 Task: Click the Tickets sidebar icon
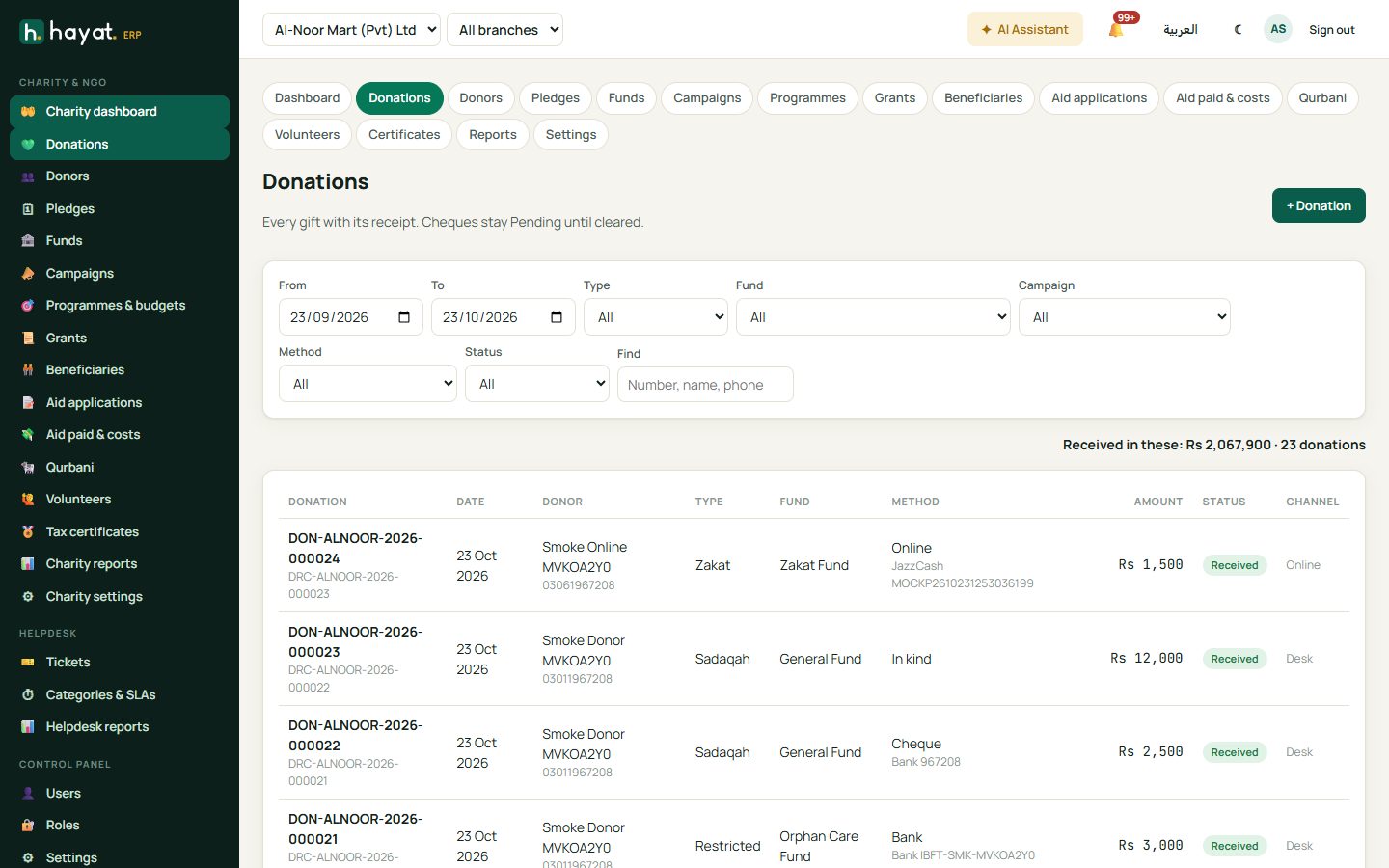coord(28,663)
